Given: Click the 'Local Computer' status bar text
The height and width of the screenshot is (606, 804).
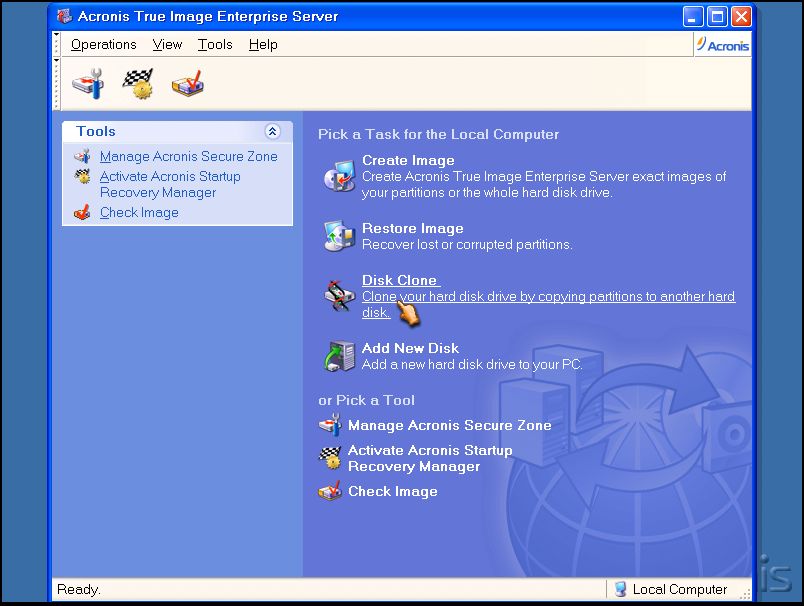Looking at the screenshot, I should pos(680,589).
